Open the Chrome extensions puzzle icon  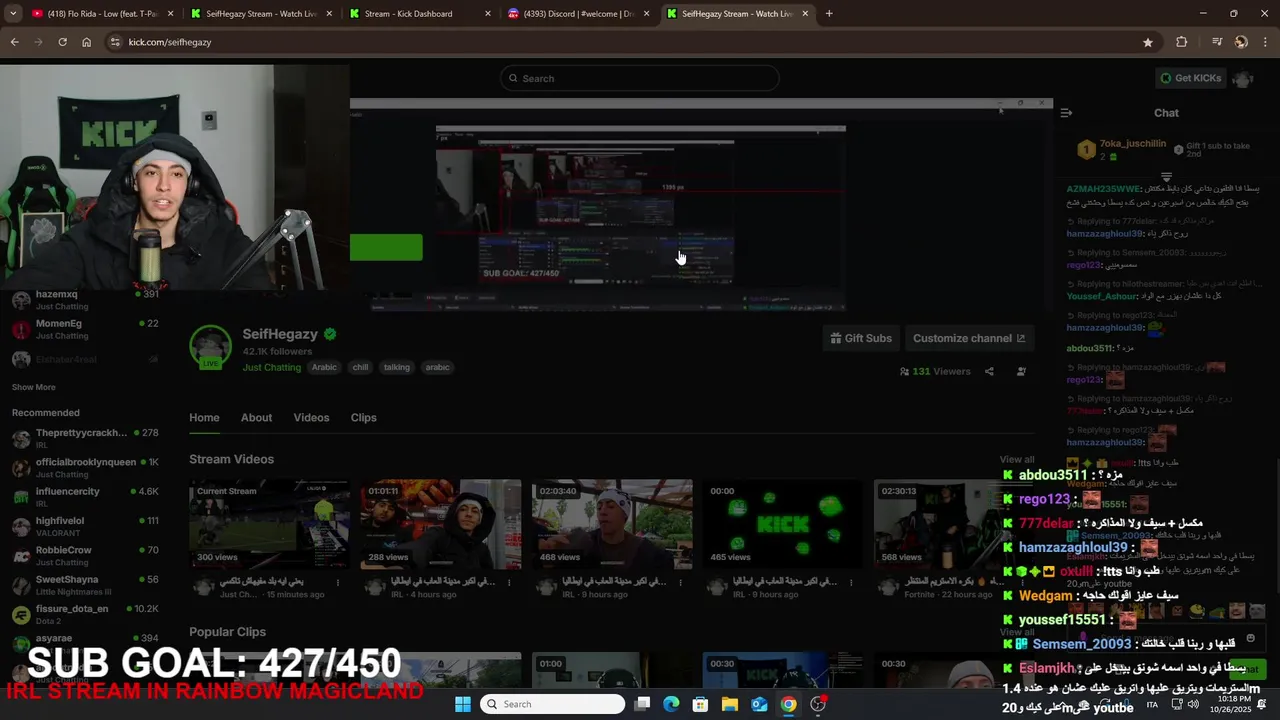pyautogui.click(x=1181, y=42)
